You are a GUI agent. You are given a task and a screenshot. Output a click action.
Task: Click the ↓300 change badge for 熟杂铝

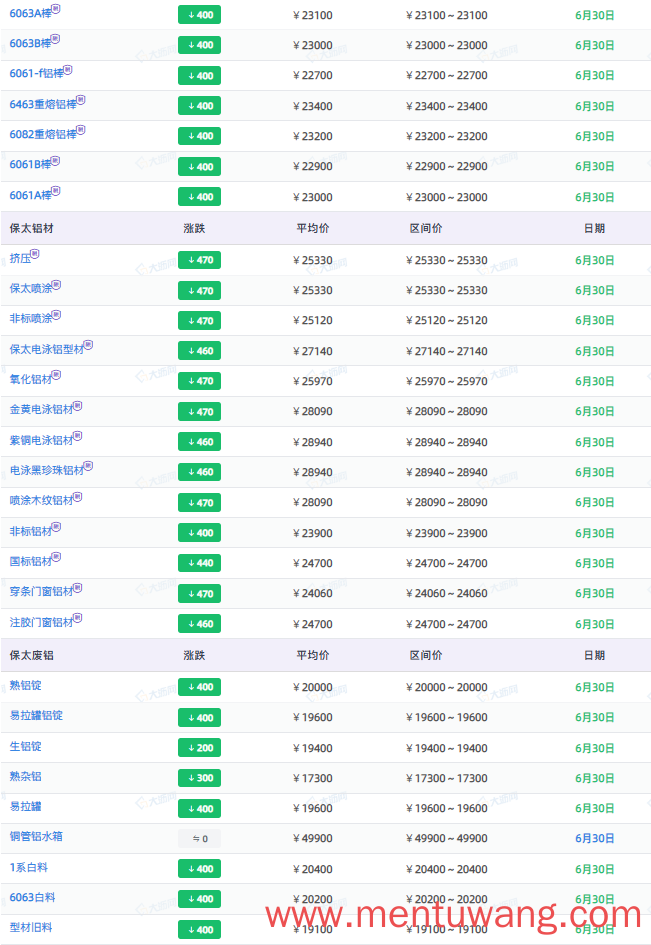200,778
